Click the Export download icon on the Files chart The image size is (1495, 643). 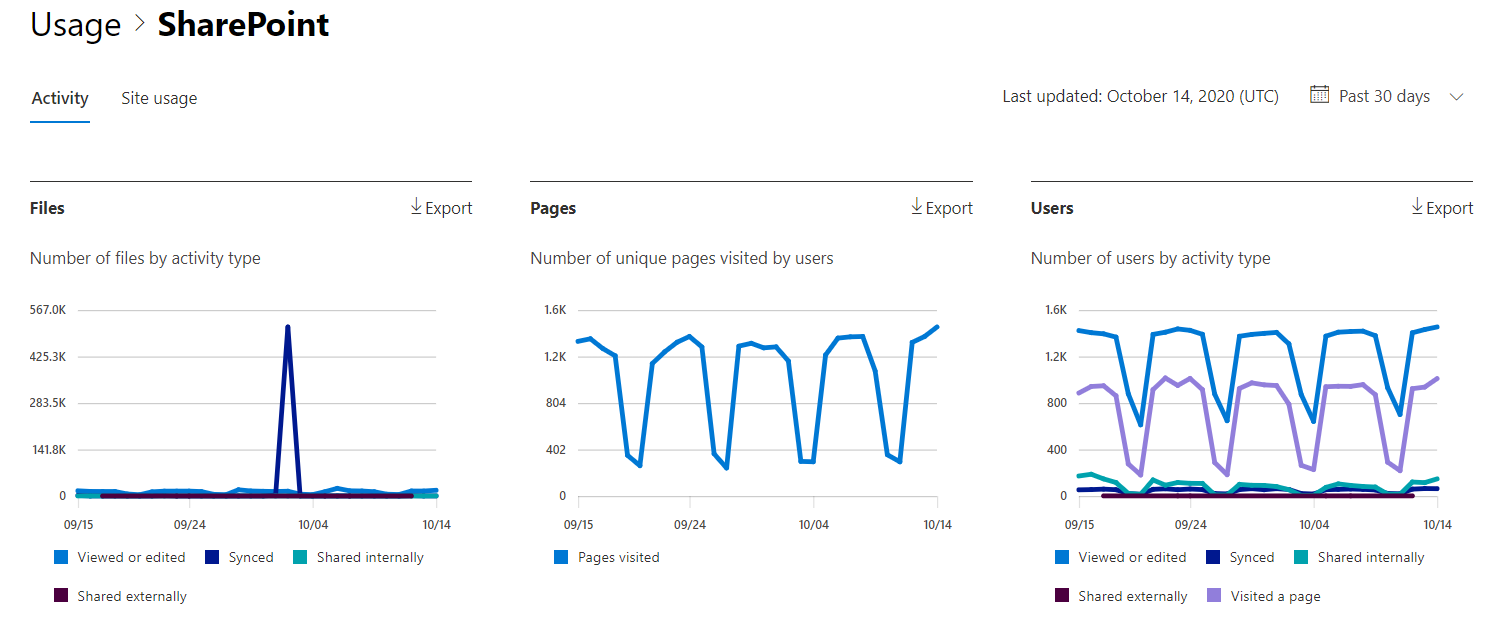[x=415, y=207]
